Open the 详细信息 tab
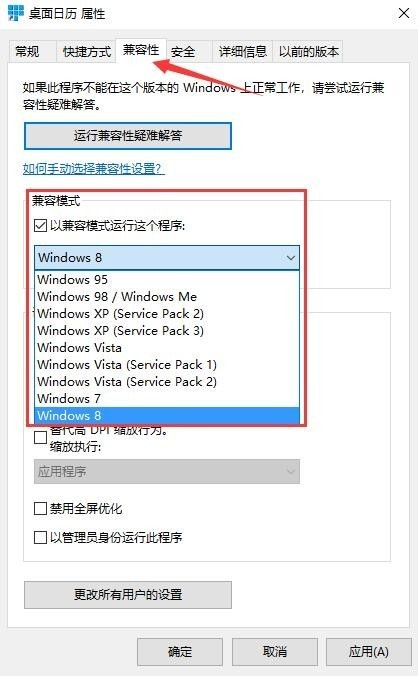Screen dimensions: 418x676 tap(243, 51)
